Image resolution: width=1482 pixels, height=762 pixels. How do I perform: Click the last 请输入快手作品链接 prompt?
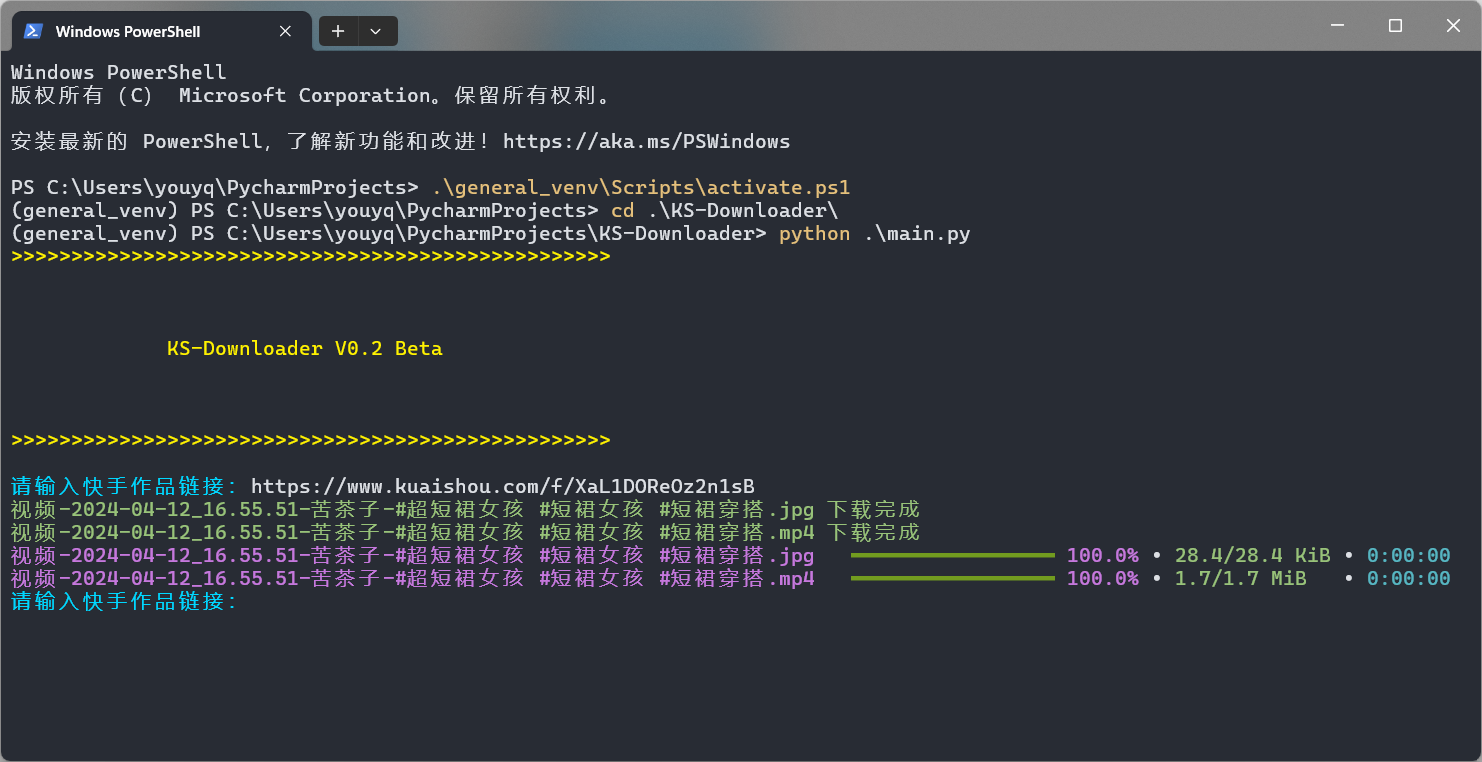point(125,602)
